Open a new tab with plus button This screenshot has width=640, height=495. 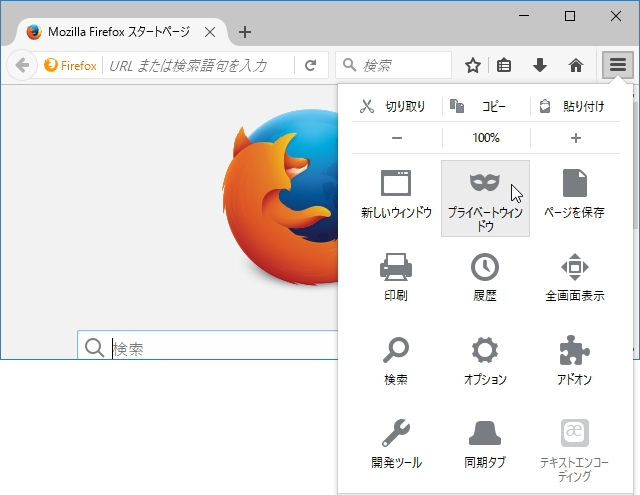tap(245, 32)
